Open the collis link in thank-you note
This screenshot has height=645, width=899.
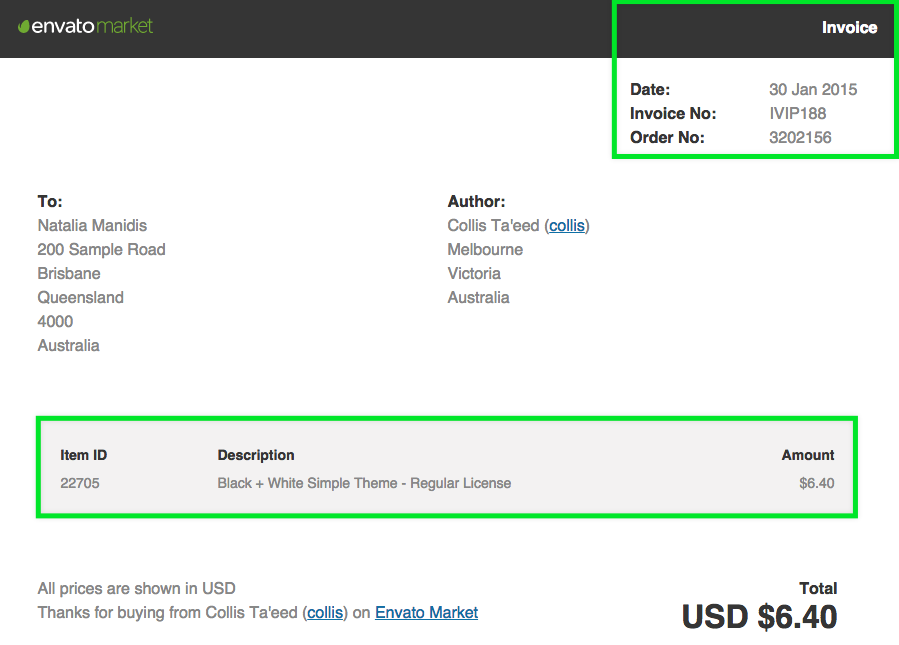pyautogui.click(x=325, y=613)
